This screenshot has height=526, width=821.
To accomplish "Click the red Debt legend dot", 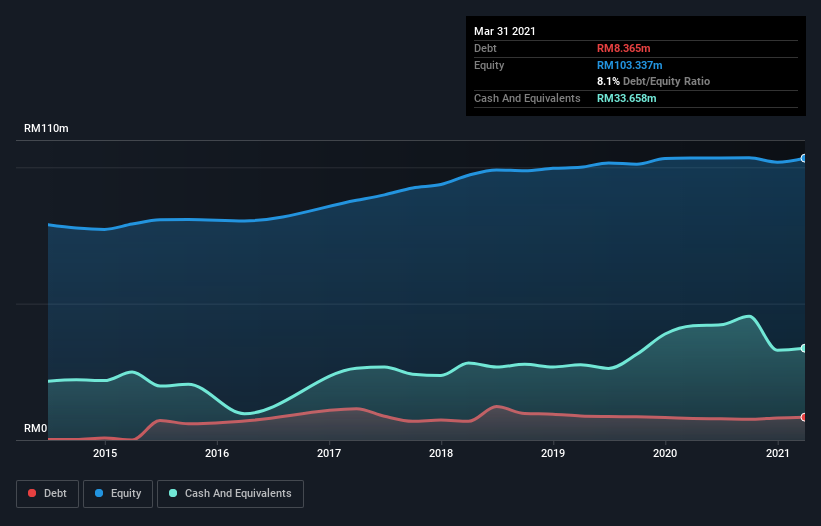I will [32, 493].
